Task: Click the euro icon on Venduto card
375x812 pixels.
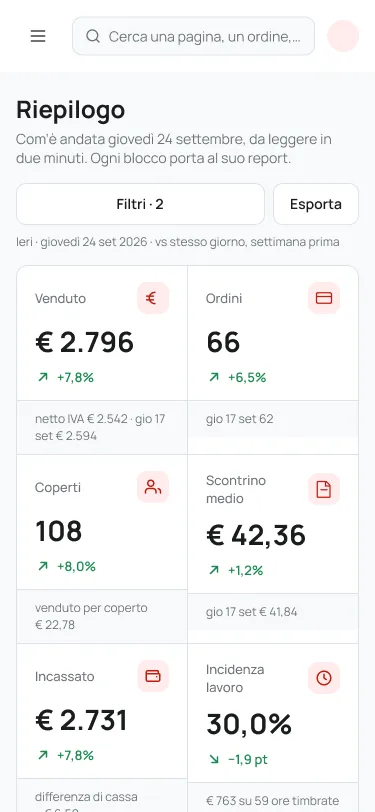Action: [x=153, y=298]
